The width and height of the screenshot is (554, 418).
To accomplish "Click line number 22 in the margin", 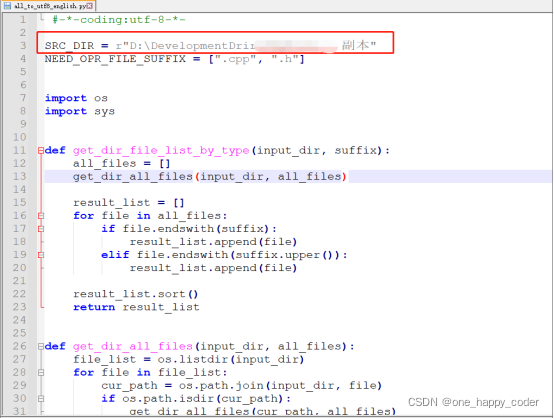I will coord(20,294).
